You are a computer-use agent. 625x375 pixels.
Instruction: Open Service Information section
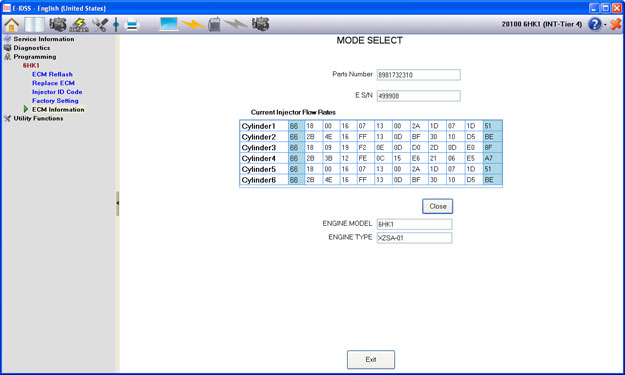[x=44, y=39]
